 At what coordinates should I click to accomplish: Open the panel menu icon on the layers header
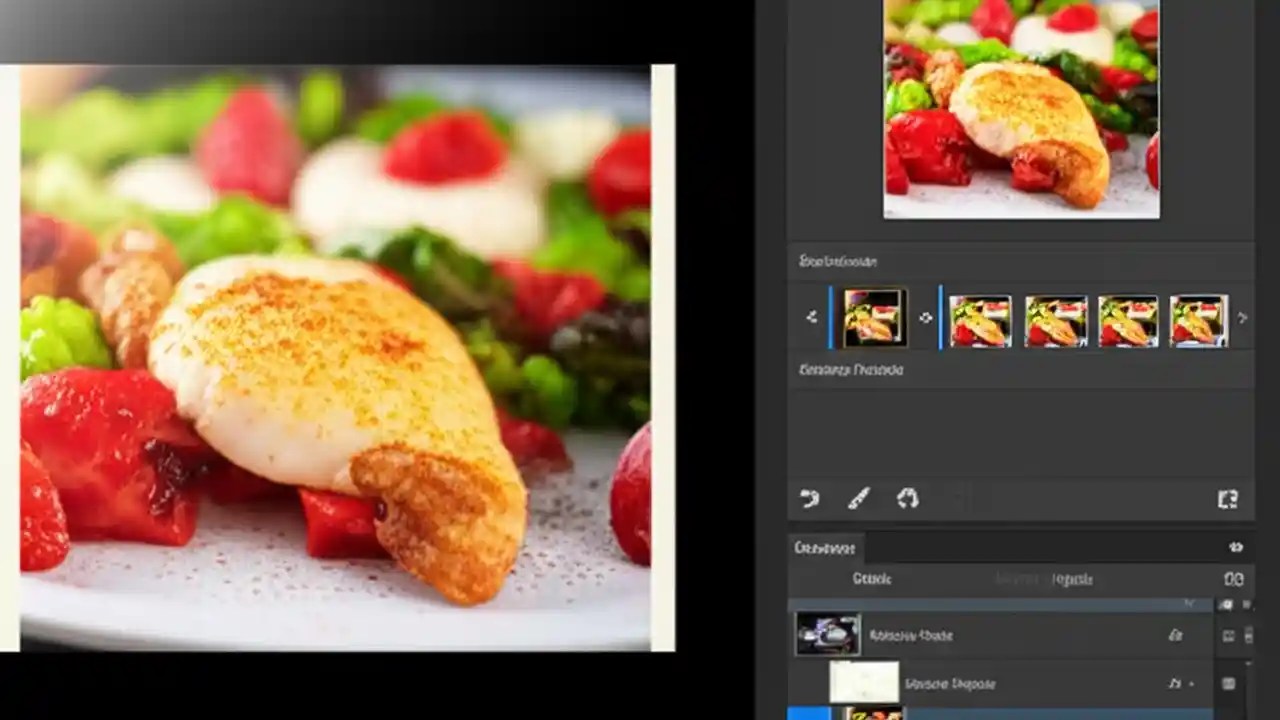pos(1237,547)
